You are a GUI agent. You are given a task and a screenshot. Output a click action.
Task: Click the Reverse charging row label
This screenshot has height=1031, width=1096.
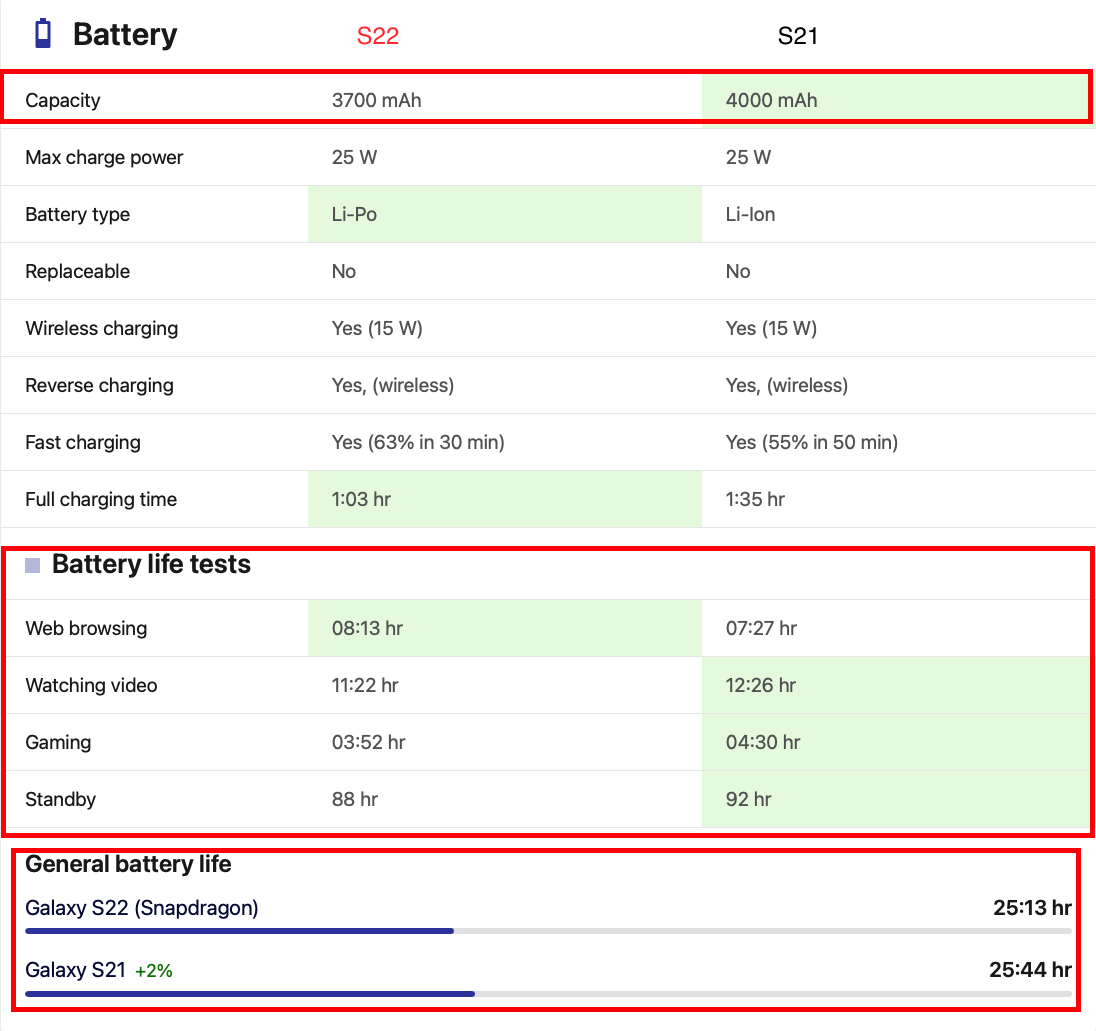(x=99, y=386)
